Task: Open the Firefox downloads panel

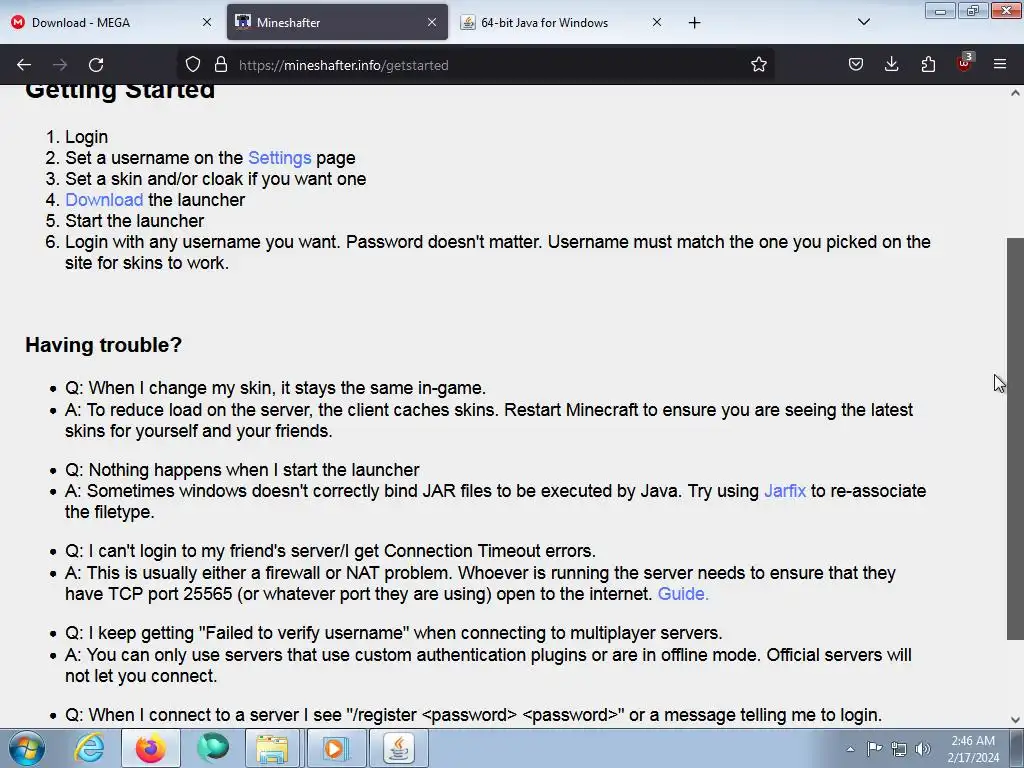Action: point(891,65)
